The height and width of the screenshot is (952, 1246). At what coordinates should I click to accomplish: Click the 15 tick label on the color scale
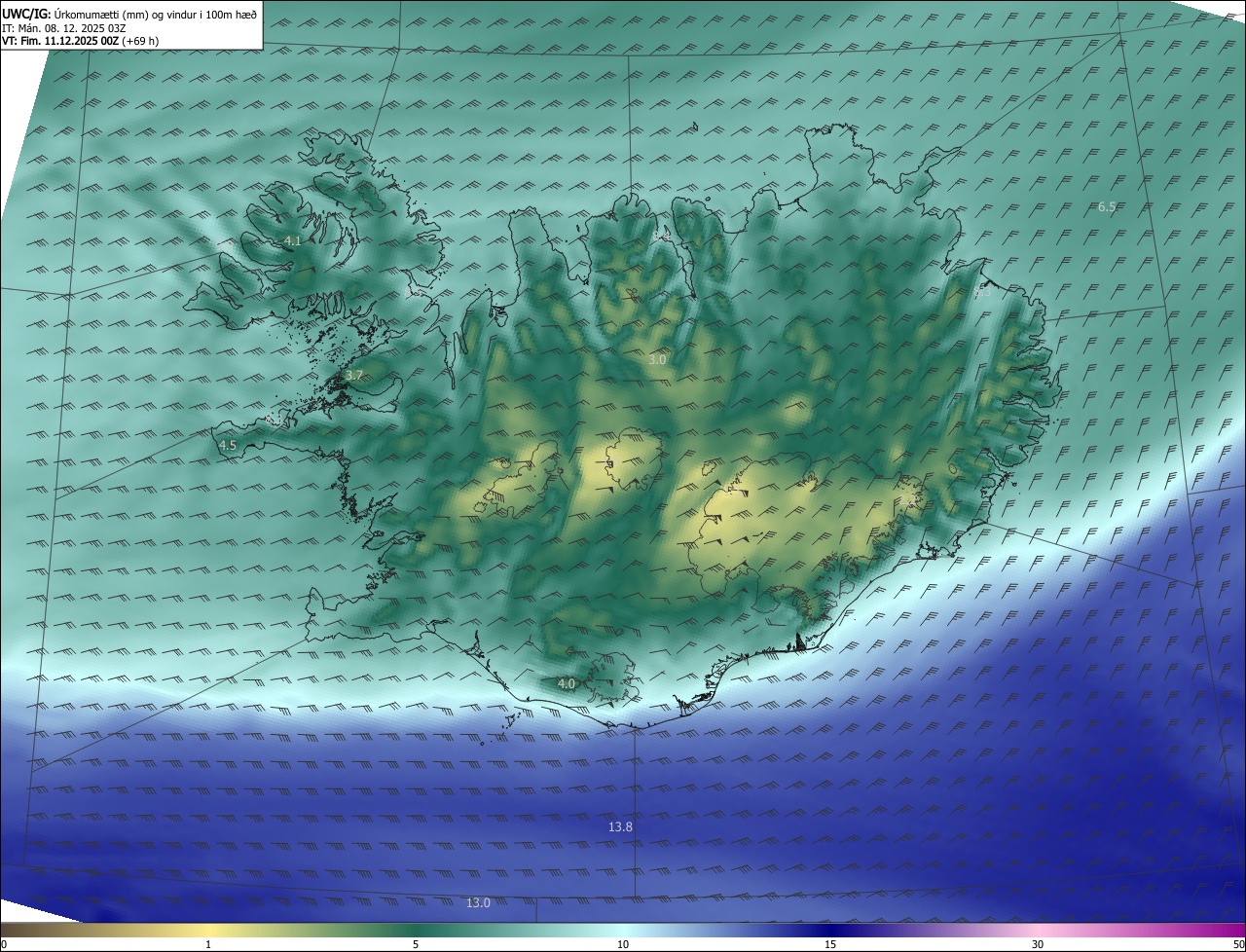click(830, 944)
